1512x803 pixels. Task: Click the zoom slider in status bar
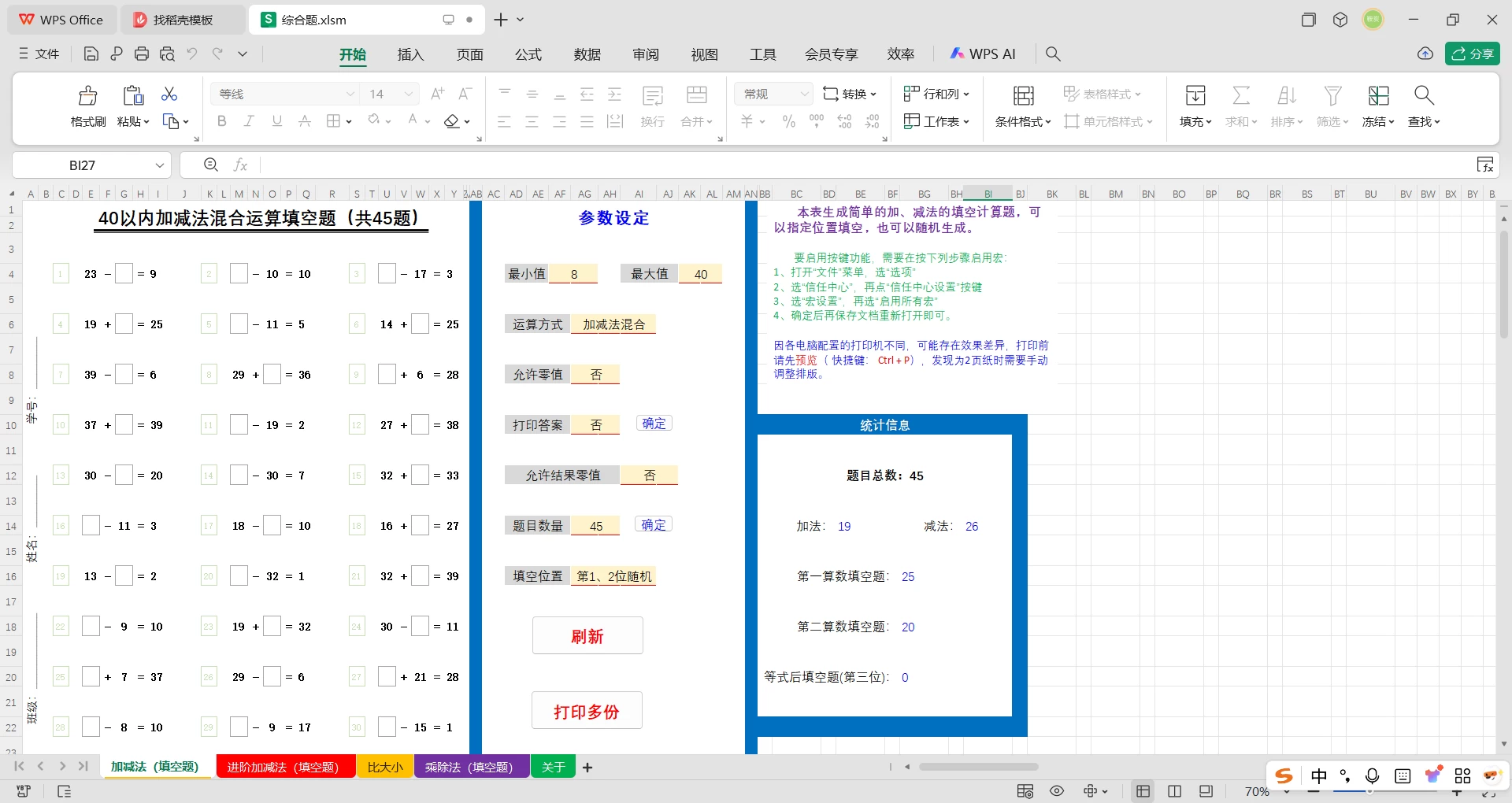(x=1370, y=790)
